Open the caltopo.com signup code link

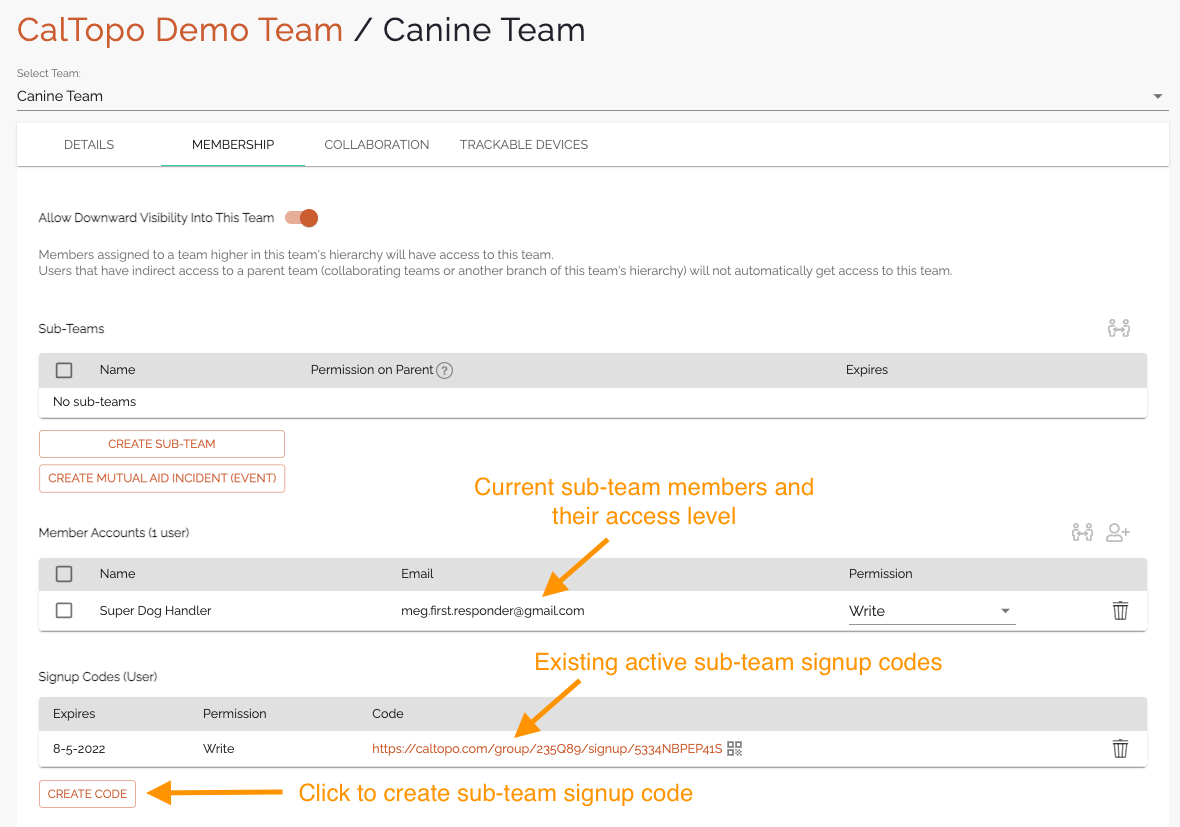(x=547, y=748)
